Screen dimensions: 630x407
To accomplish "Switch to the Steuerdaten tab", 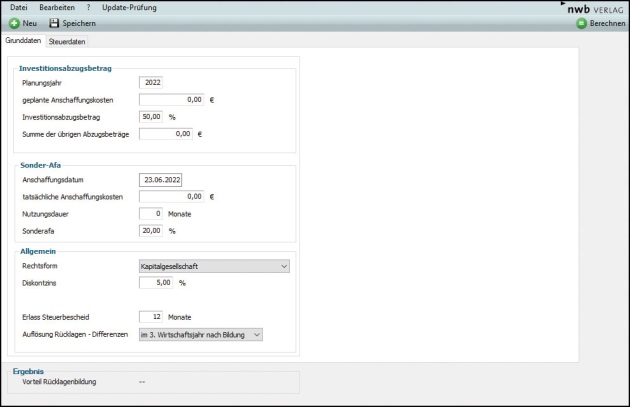I will point(67,41).
